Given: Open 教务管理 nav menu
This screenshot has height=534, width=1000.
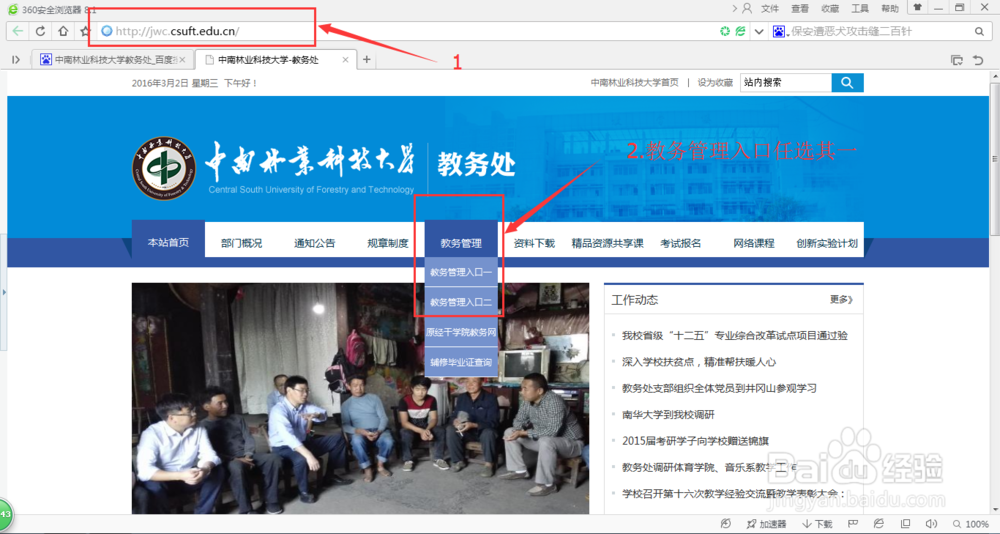Looking at the screenshot, I should (x=461, y=242).
